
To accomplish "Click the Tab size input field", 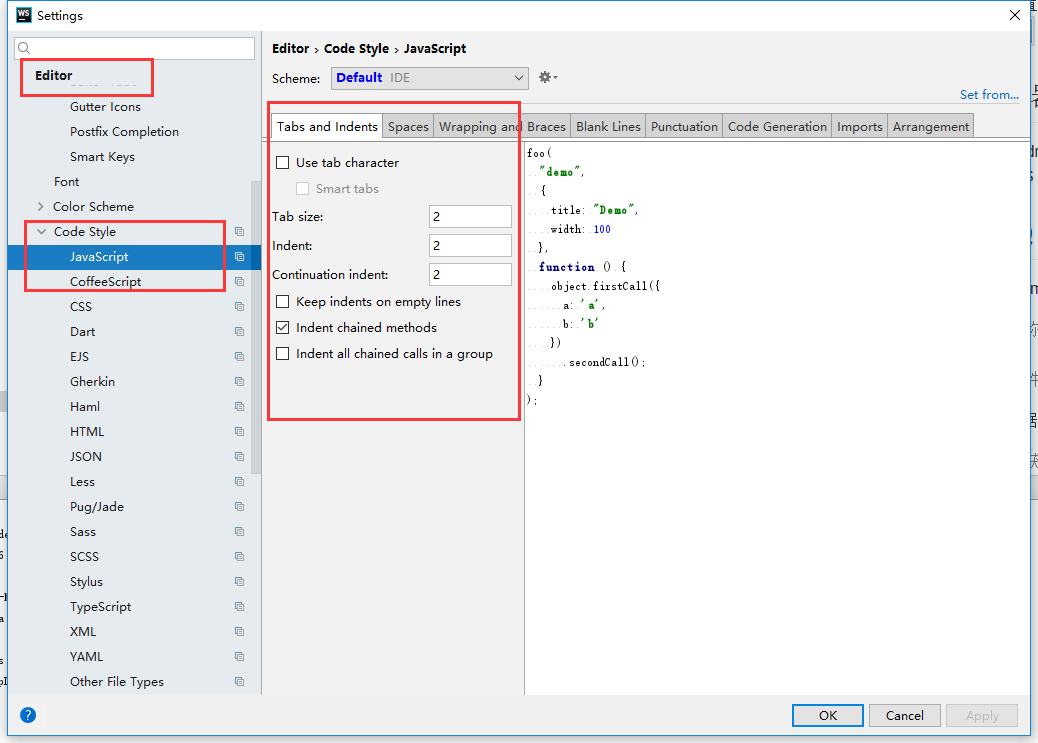I will [x=470, y=217].
